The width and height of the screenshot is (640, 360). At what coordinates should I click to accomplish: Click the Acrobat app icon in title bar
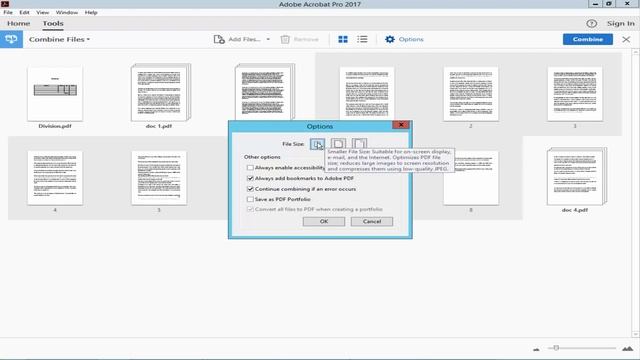pos(5,4)
